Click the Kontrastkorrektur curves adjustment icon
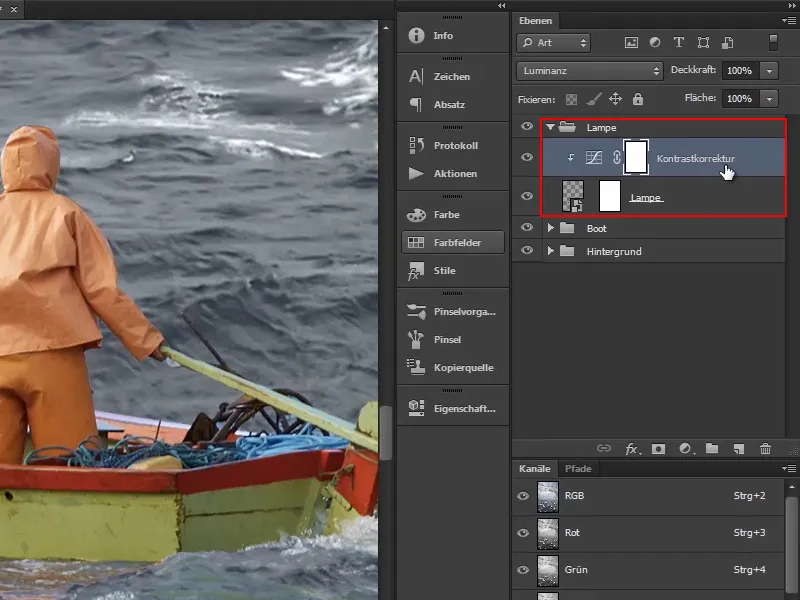 pos(594,158)
